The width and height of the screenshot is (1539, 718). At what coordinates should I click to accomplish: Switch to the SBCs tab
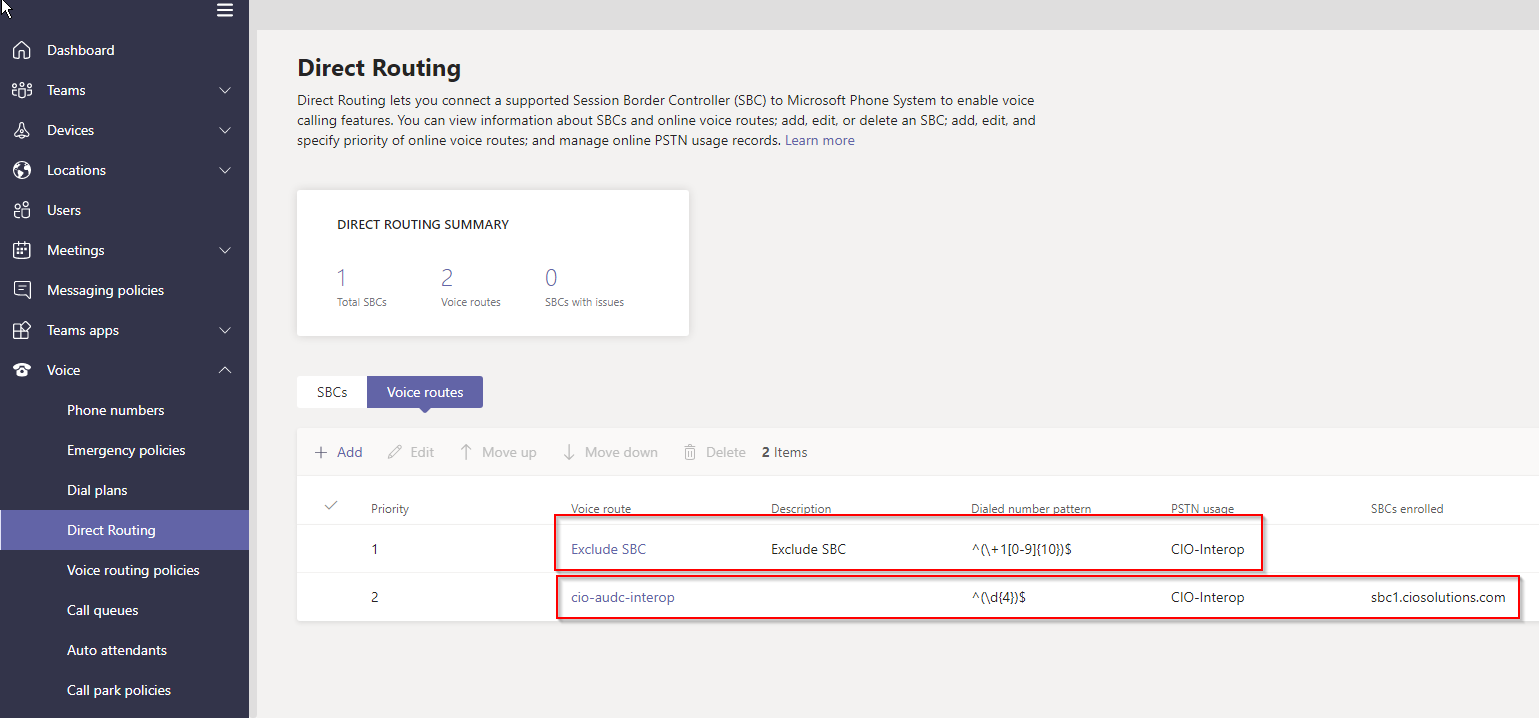pyautogui.click(x=332, y=392)
